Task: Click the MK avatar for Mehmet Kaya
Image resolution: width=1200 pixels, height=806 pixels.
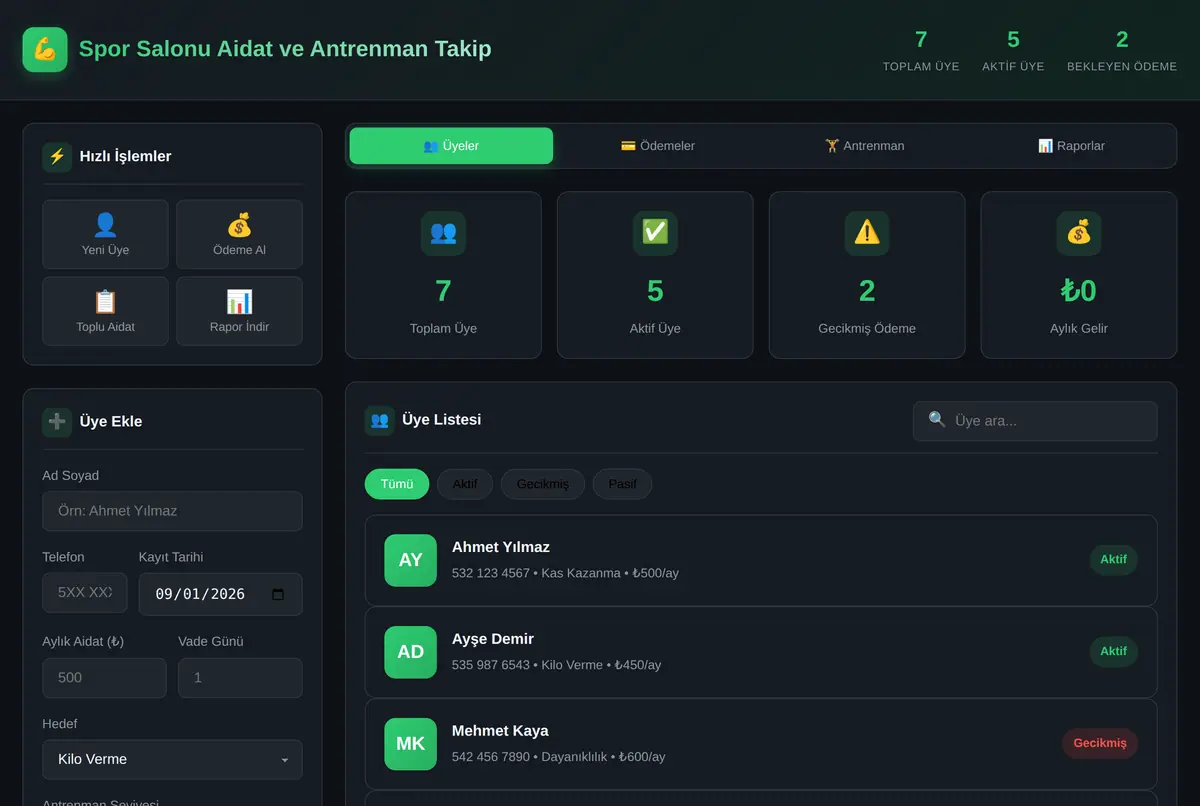Action: pos(411,744)
